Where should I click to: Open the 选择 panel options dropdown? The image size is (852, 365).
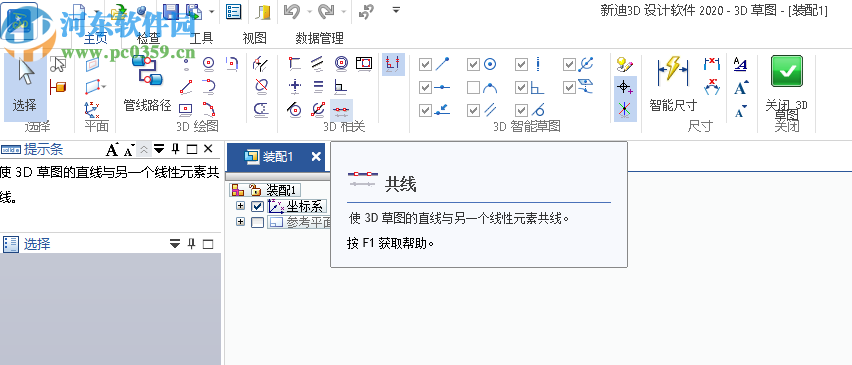click(x=175, y=244)
